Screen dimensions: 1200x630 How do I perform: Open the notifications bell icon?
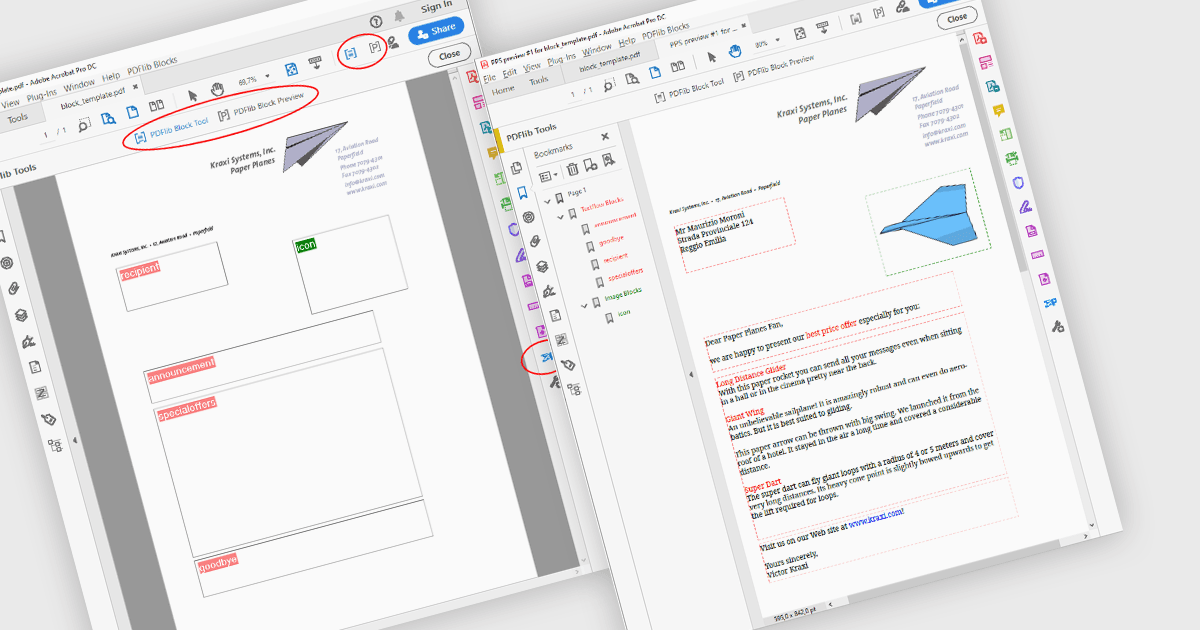[x=400, y=17]
